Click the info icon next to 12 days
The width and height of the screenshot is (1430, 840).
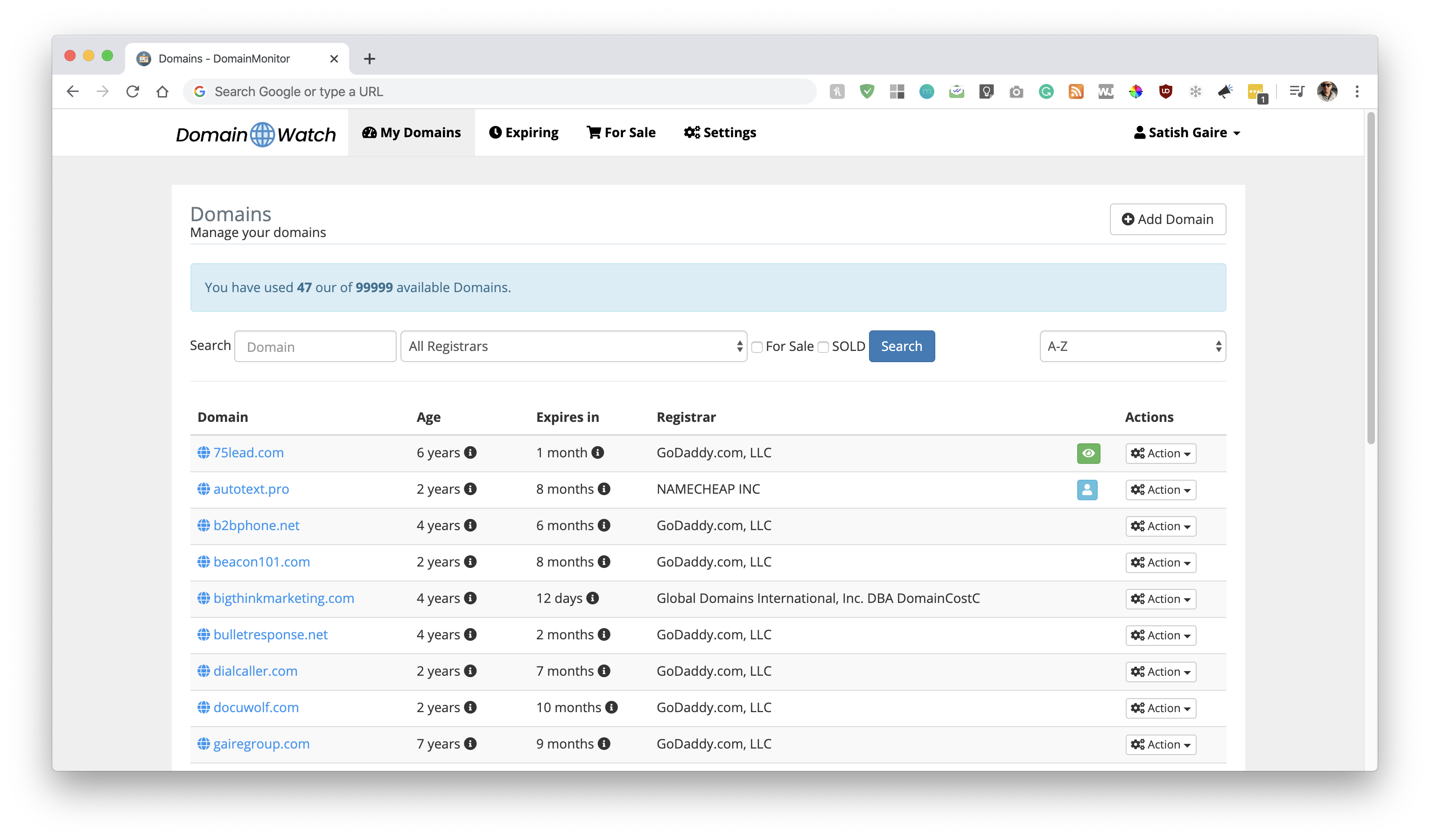tap(592, 598)
